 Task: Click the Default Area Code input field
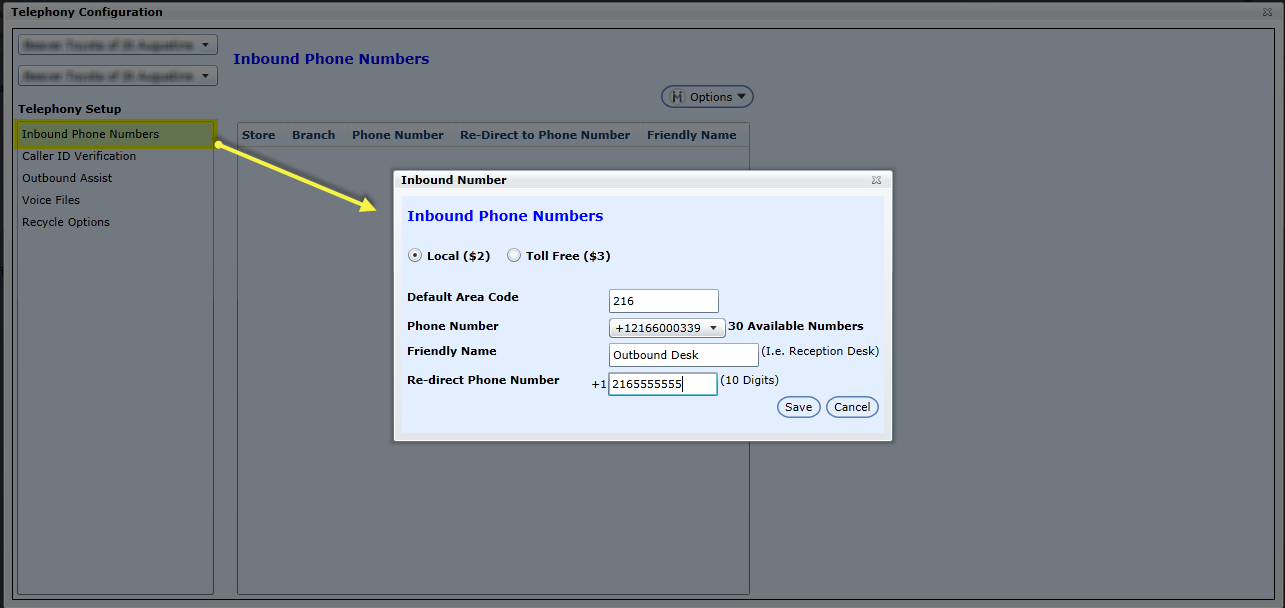point(663,301)
